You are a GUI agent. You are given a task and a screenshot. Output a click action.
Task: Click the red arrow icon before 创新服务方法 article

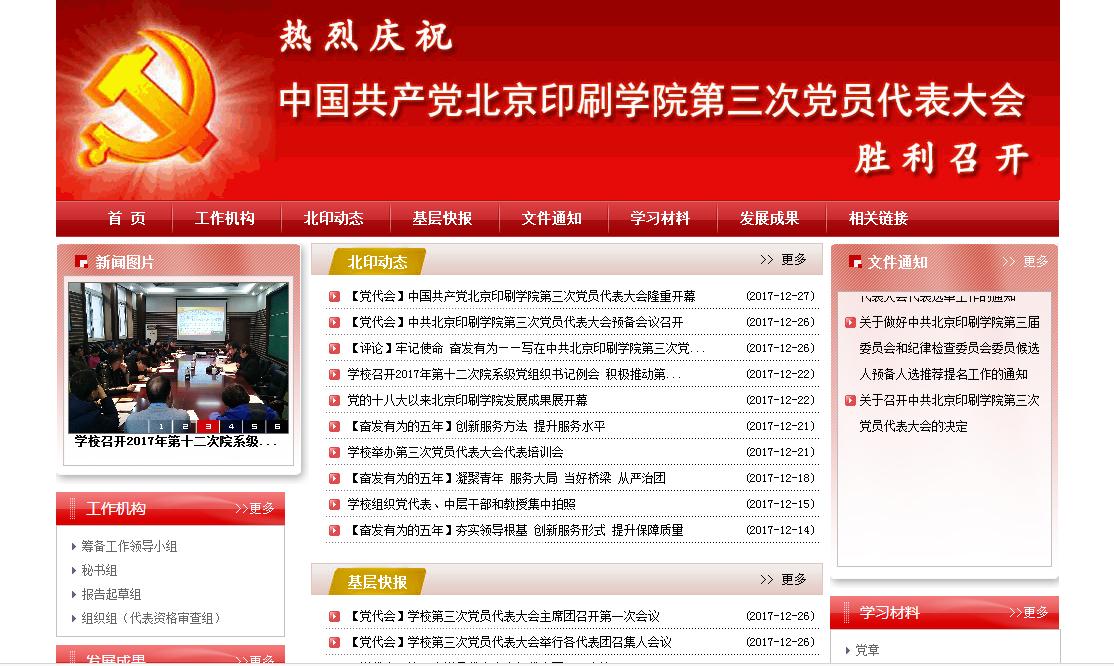pos(334,426)
